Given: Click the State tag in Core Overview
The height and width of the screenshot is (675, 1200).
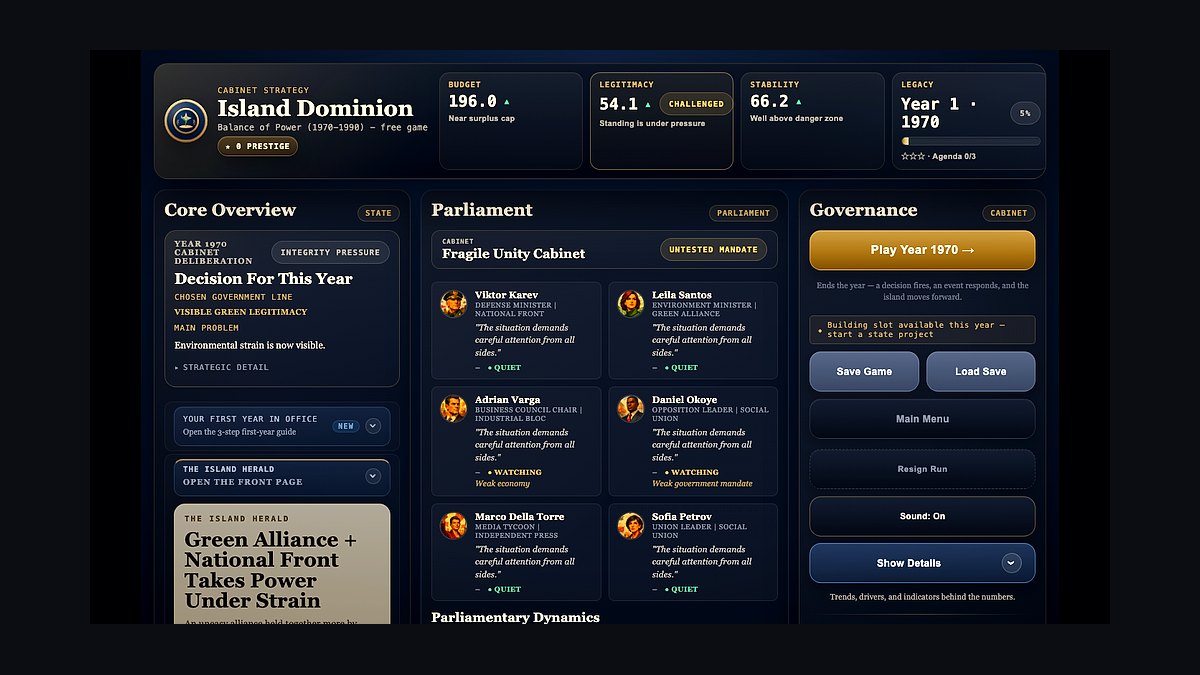Looking at the screenshot, I should click(x=379, y=213).
